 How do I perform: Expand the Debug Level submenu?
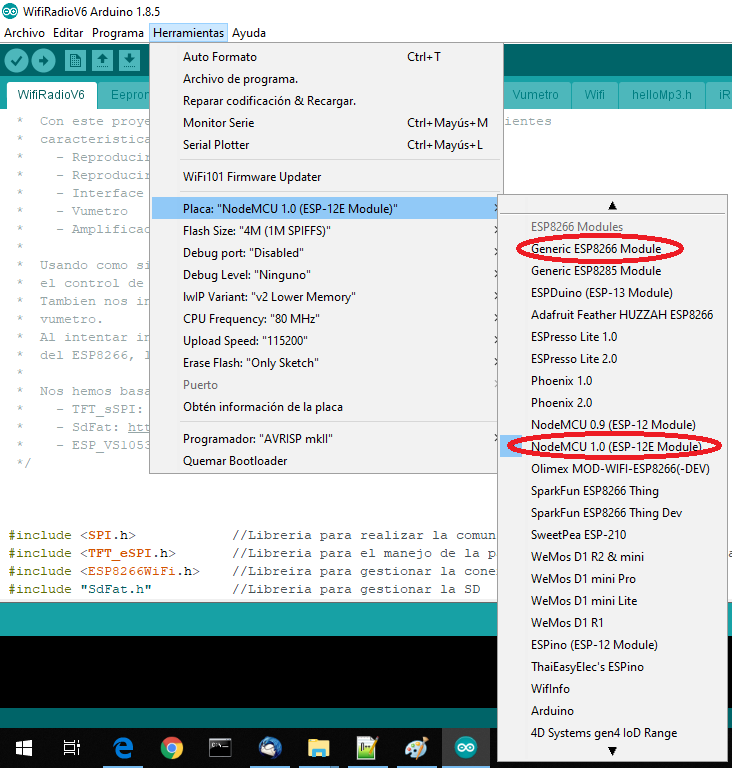pyautogui.click(x=326, y=275)
